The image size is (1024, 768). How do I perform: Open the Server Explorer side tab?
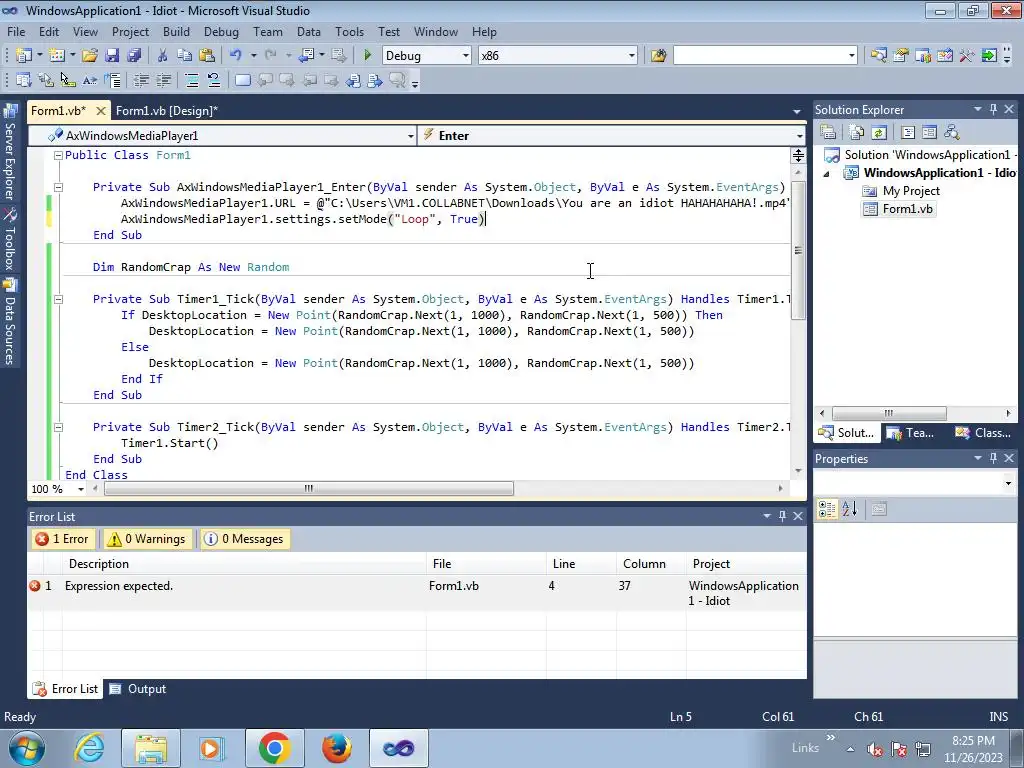[x=10, y=152]
